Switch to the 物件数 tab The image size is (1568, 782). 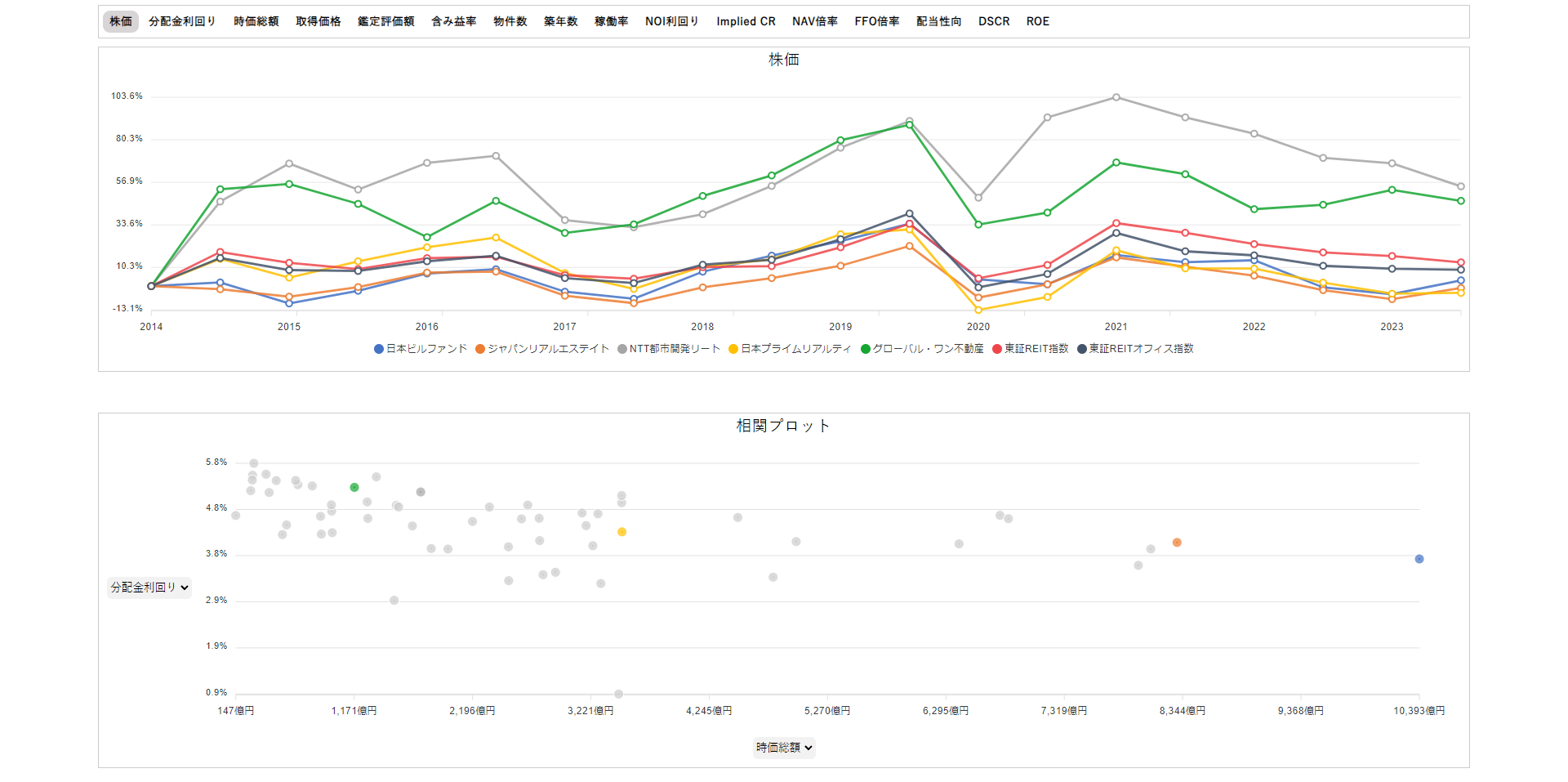coord(510,21)
